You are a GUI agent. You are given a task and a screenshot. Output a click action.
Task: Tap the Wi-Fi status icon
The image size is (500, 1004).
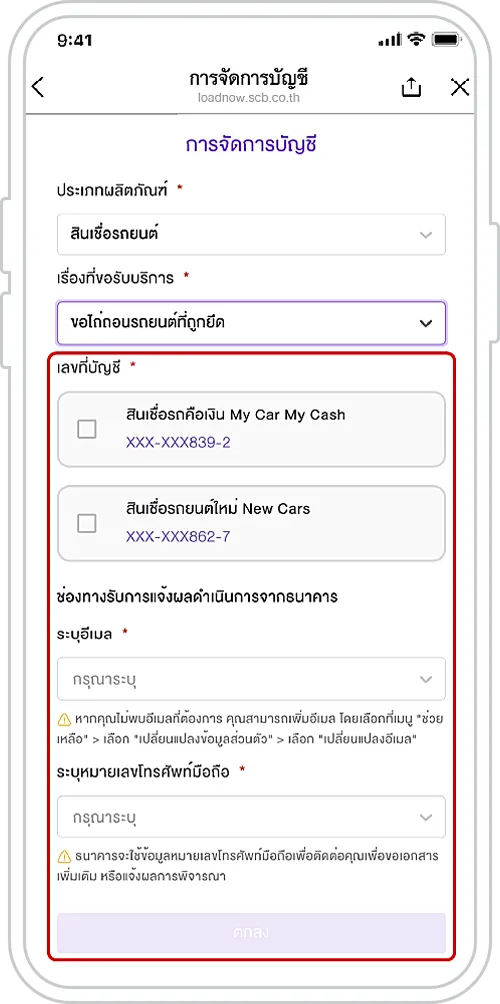(x=417, y=40)
